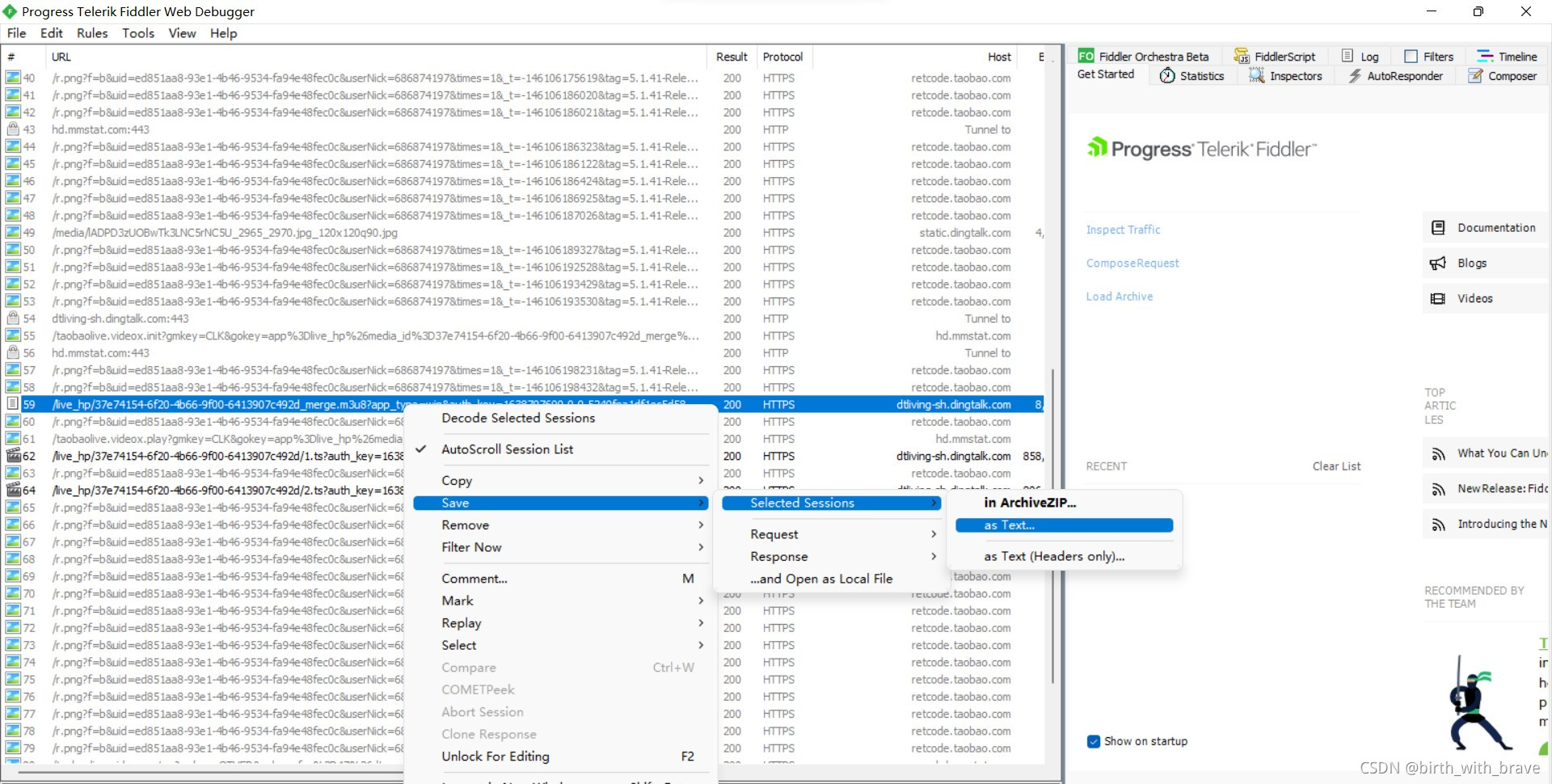Click the AutoResponder lightning icon

(x=1354, y=76)
